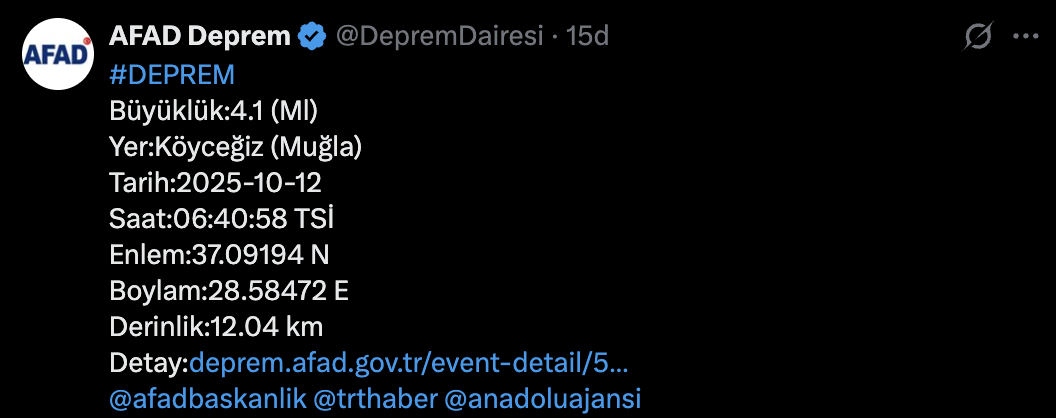This screenshot has width=1056, height=418.
Task: Open the three-dot more options menu
Action: pyautogui.click(x=1026, y=38)
